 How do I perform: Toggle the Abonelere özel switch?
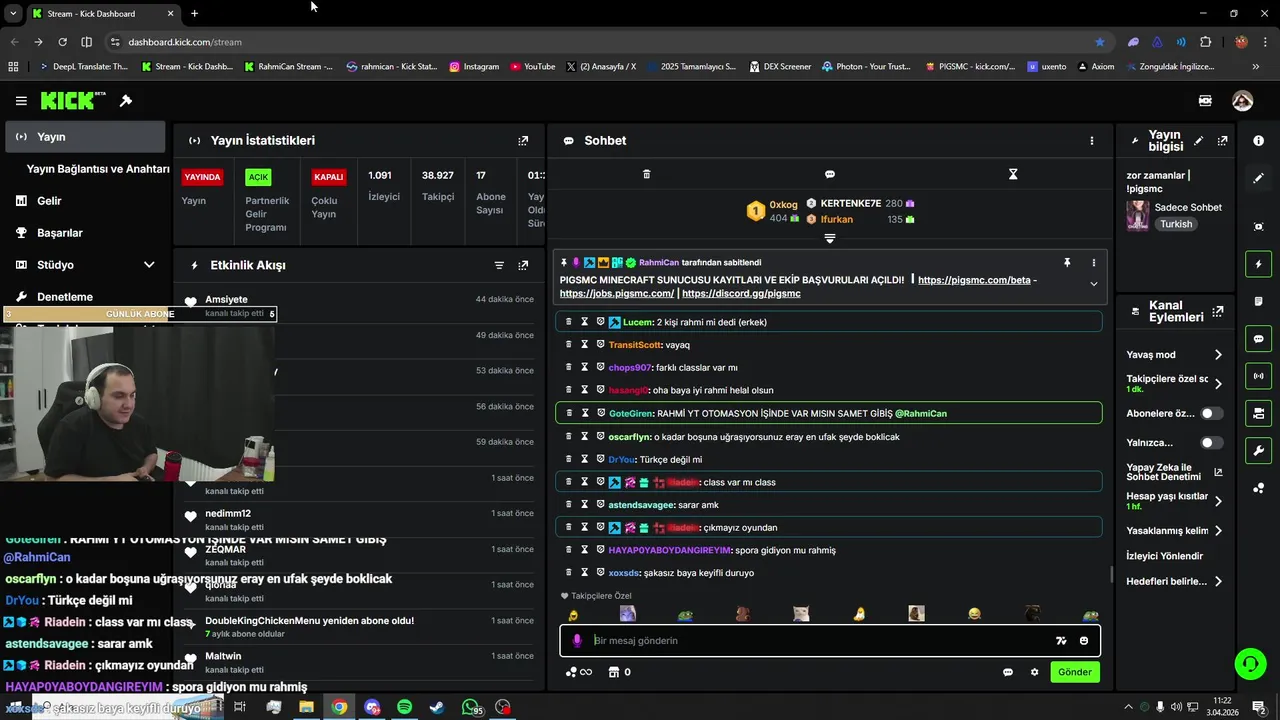[x=1211, y=413]
